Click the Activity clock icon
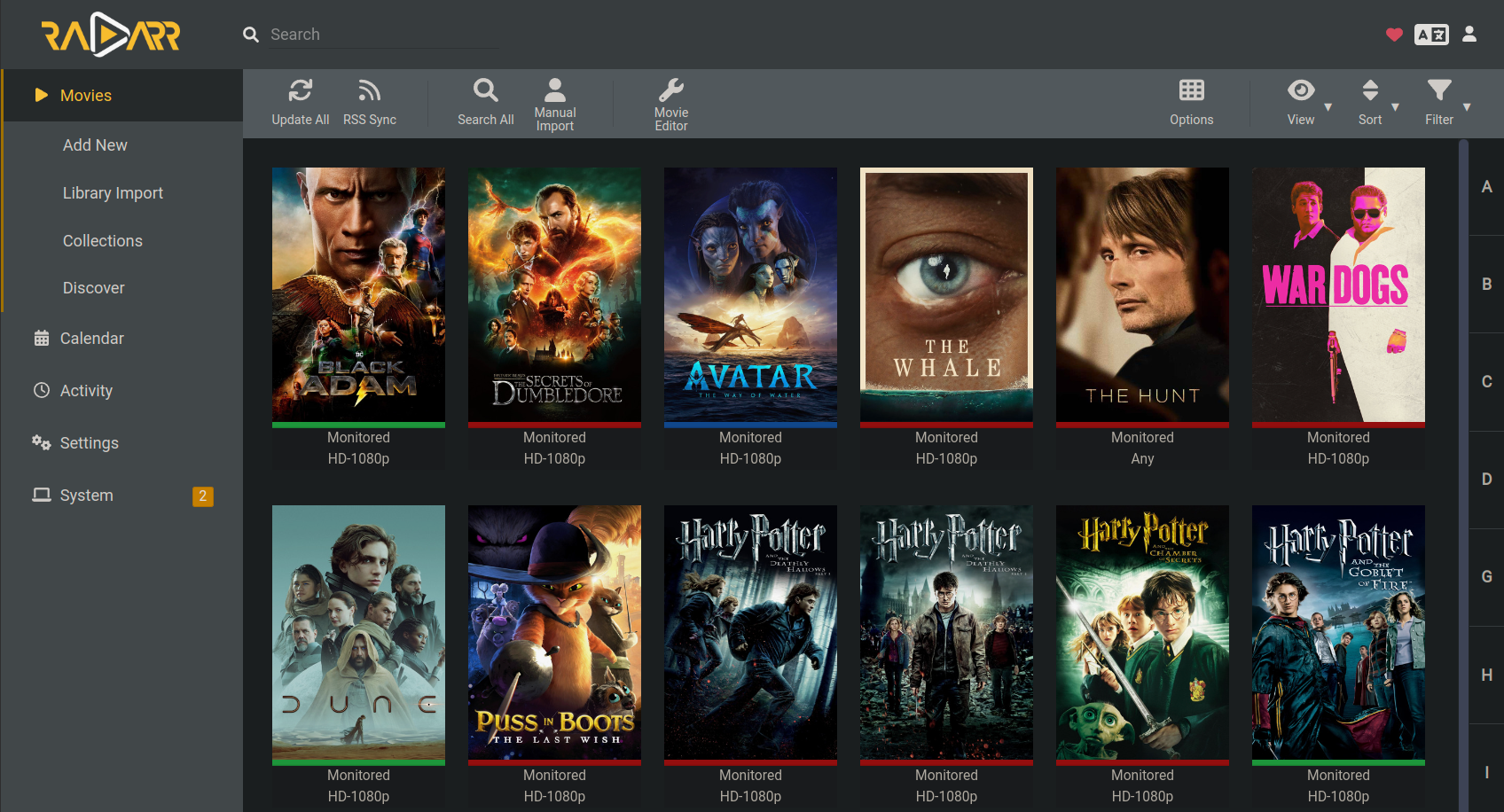1504x812 pixels. pos(42,390)
